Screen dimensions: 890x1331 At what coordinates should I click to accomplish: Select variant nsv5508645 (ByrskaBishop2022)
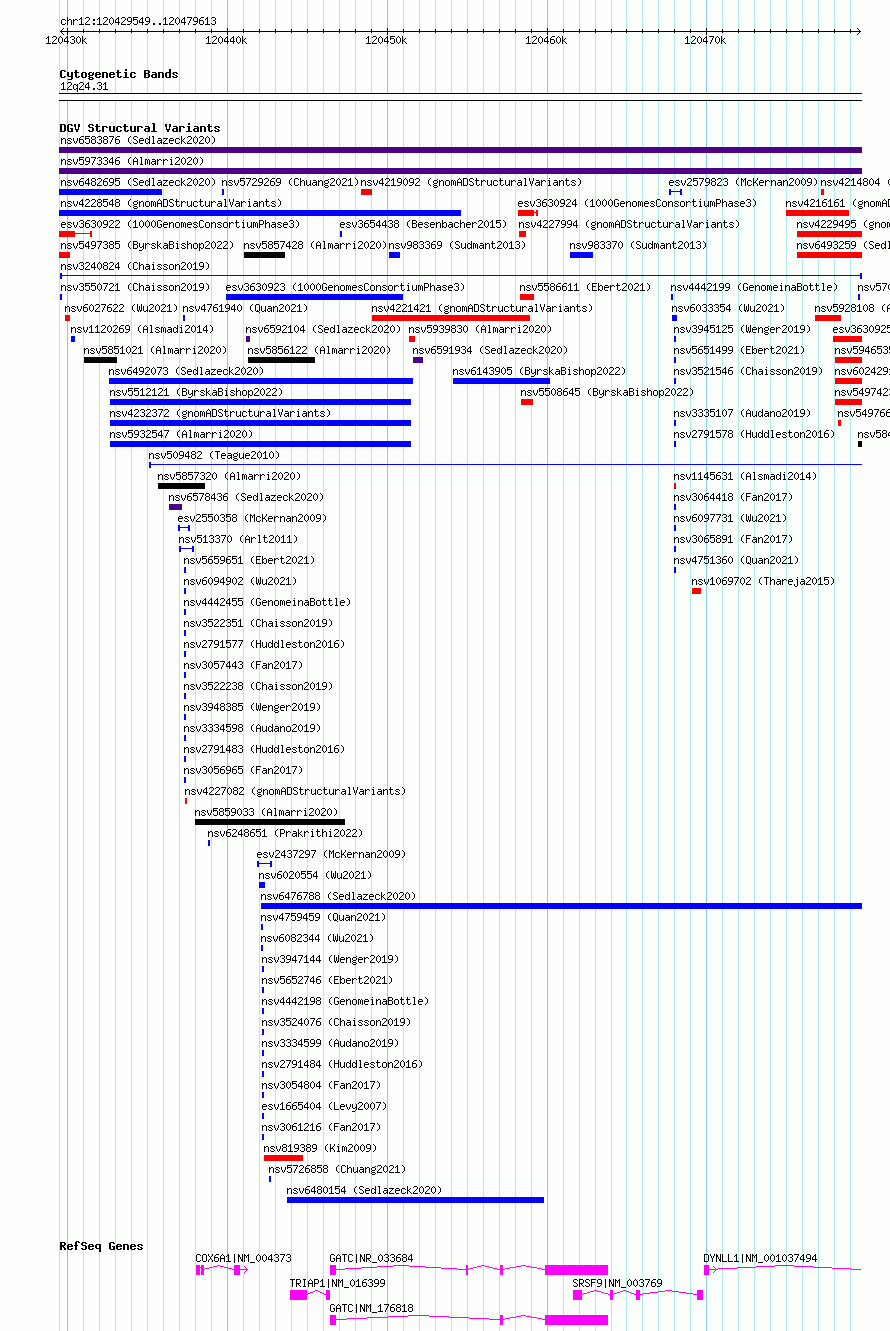[x=606, y=392]
